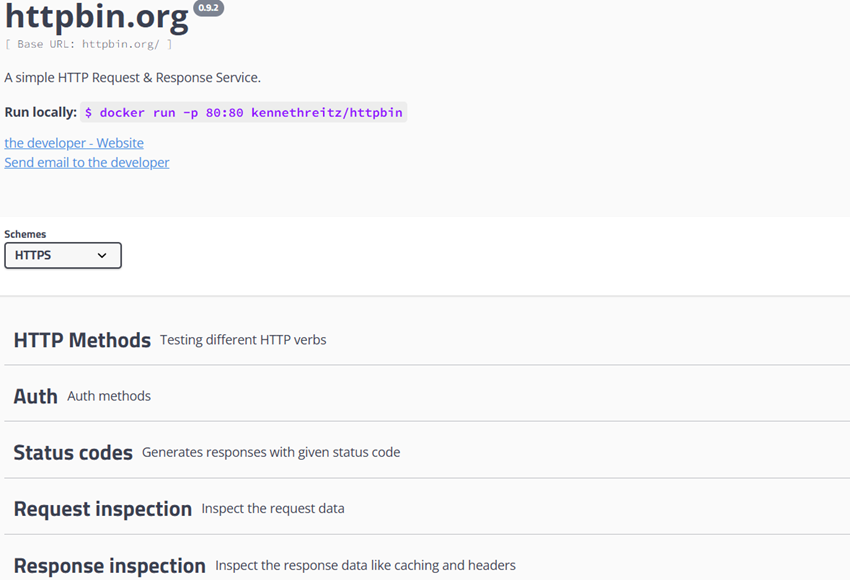Open the Schemes HTTPS dropdown
Image resolution: width=850 pixels, height=580 pixels.
(63, 255)
